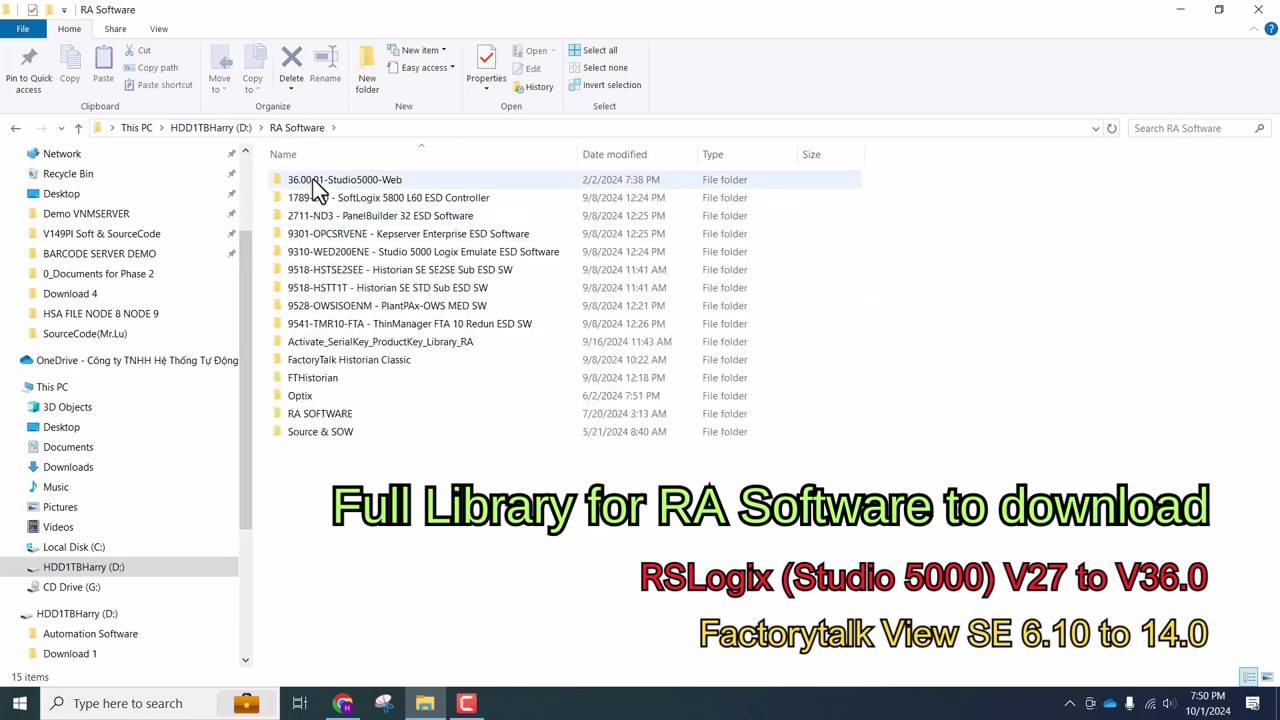Open Google Chrome from the taskbar
Screen dimensions: 1280x720
tap(342, 703)
